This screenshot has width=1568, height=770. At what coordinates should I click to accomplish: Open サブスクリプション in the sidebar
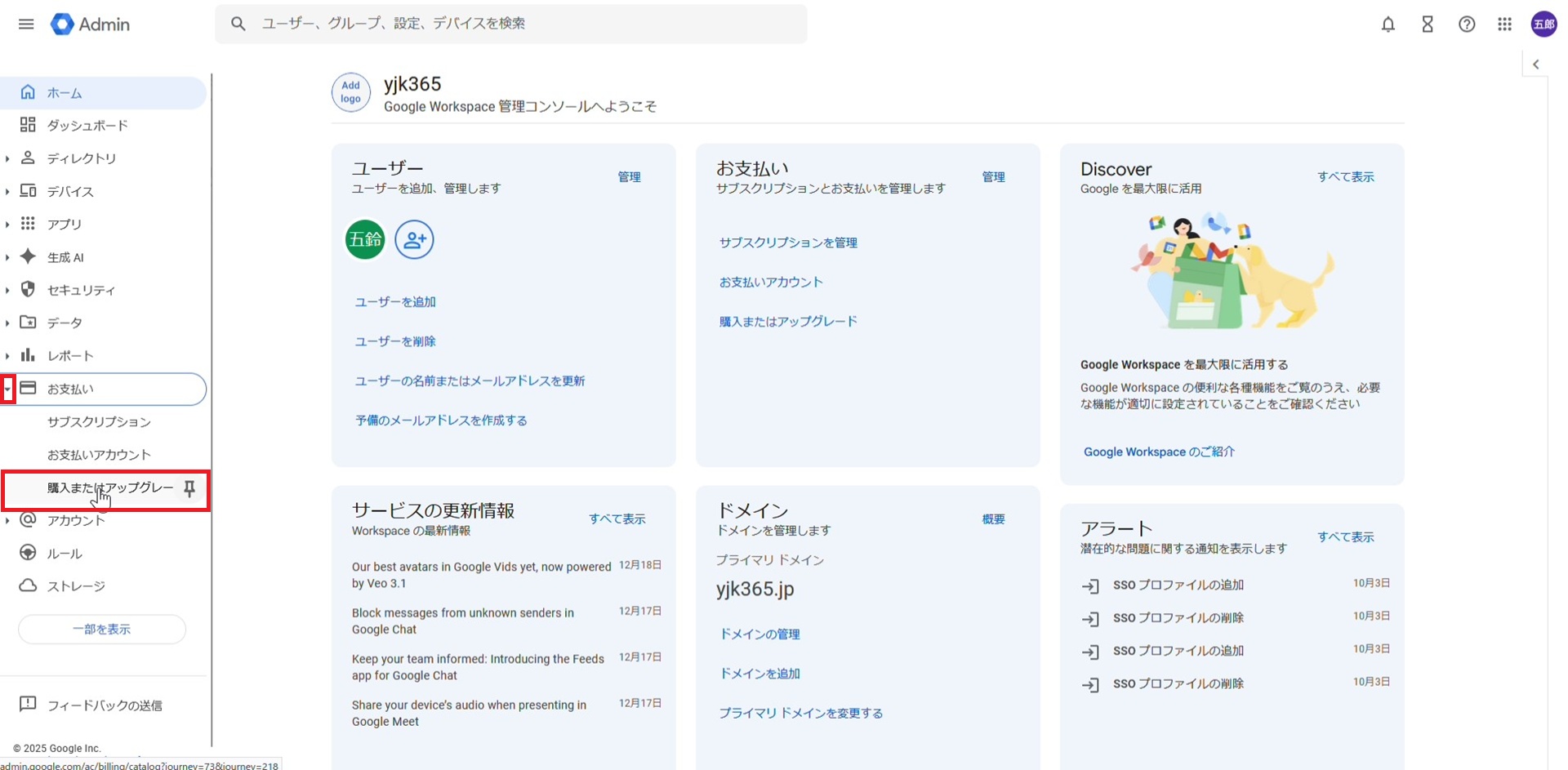click(x=99, y=421)
